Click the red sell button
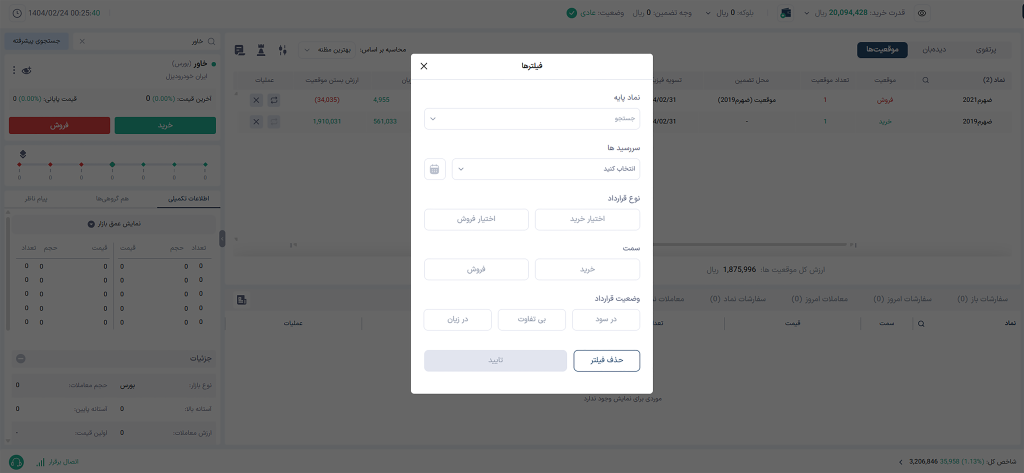Viewport: 1024px width, 473px height. (59, 125)
